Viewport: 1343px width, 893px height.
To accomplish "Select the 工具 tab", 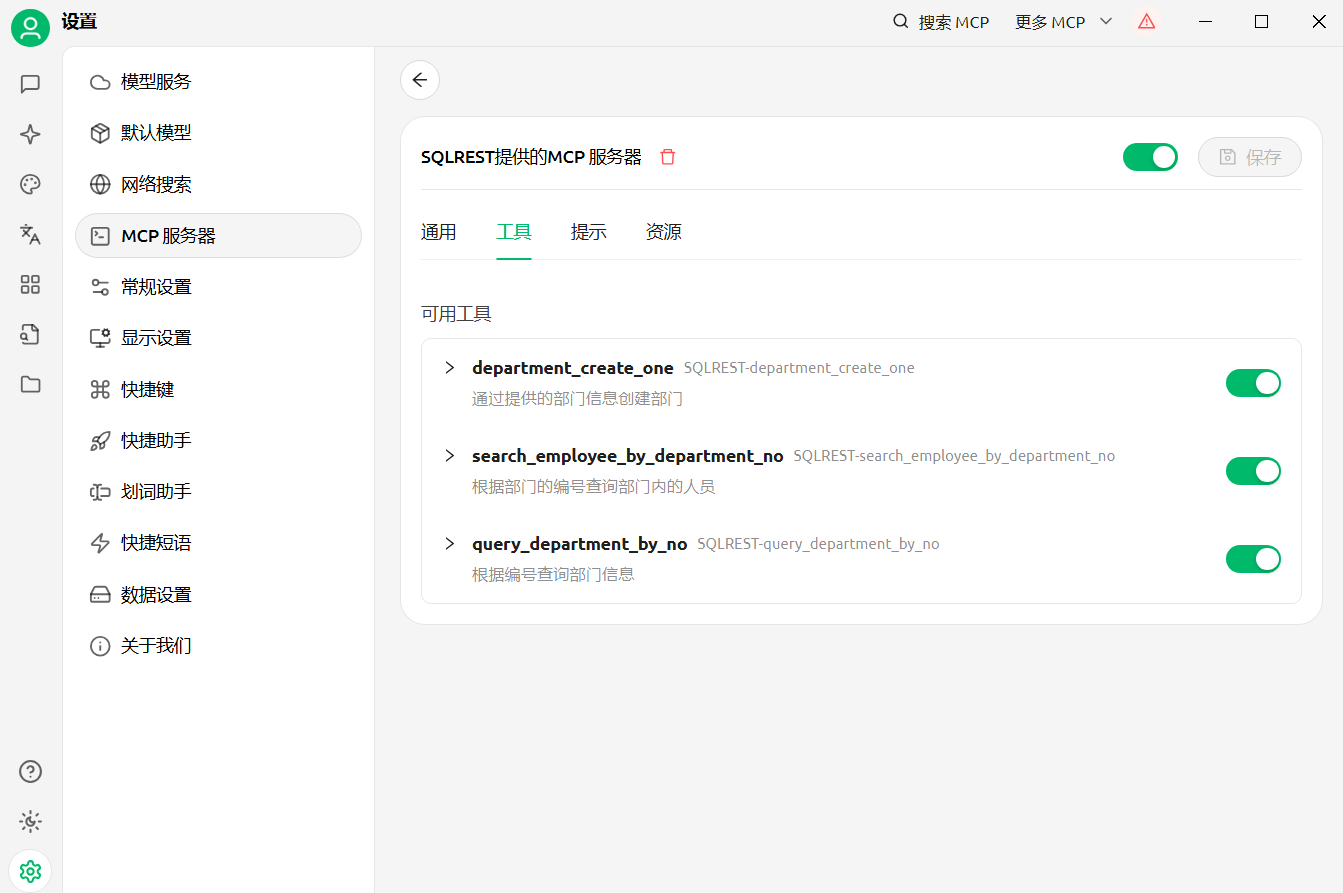I will pos(514,232).
